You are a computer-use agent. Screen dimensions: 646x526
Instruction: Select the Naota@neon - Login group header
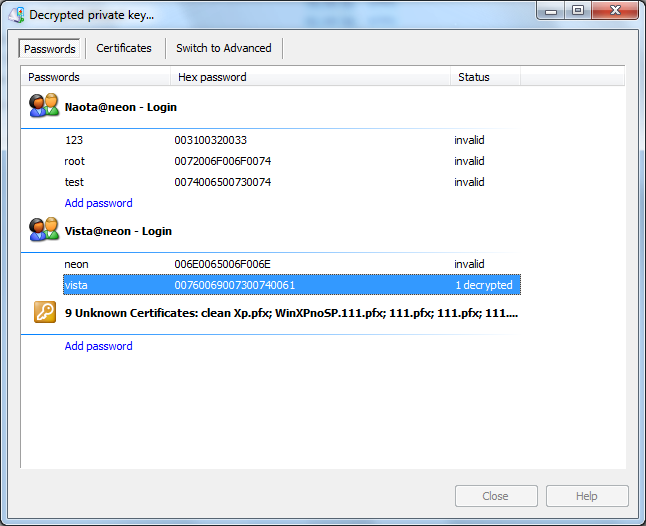120,107
